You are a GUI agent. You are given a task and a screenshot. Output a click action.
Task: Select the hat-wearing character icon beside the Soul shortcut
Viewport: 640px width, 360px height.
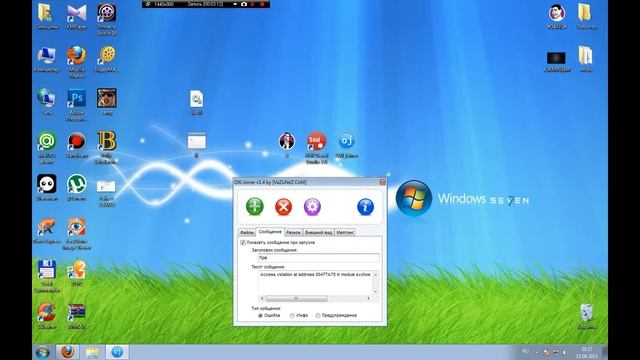point(287,145)
